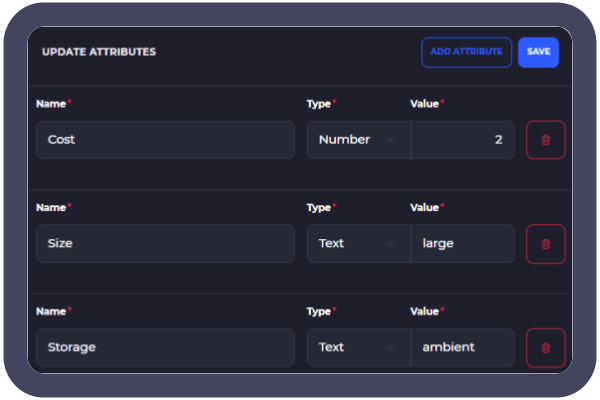This screenshot has height=400, width=600.
Task: Edit the value field containing 2
Action: [462, 140]
